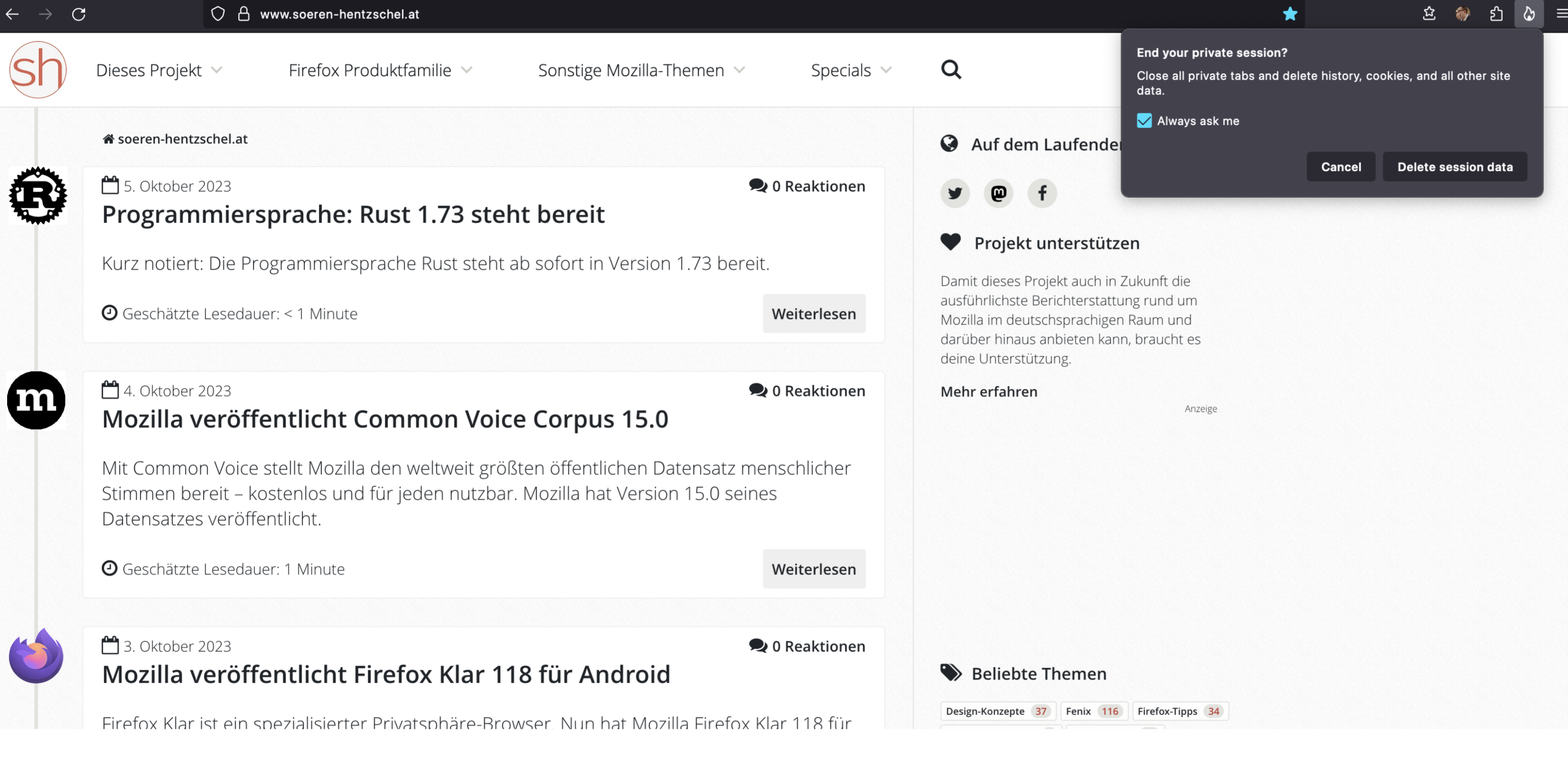Open the extensions puzzle icon
The height and width of the screenshot is (767, 1568).
(1496, 14)
